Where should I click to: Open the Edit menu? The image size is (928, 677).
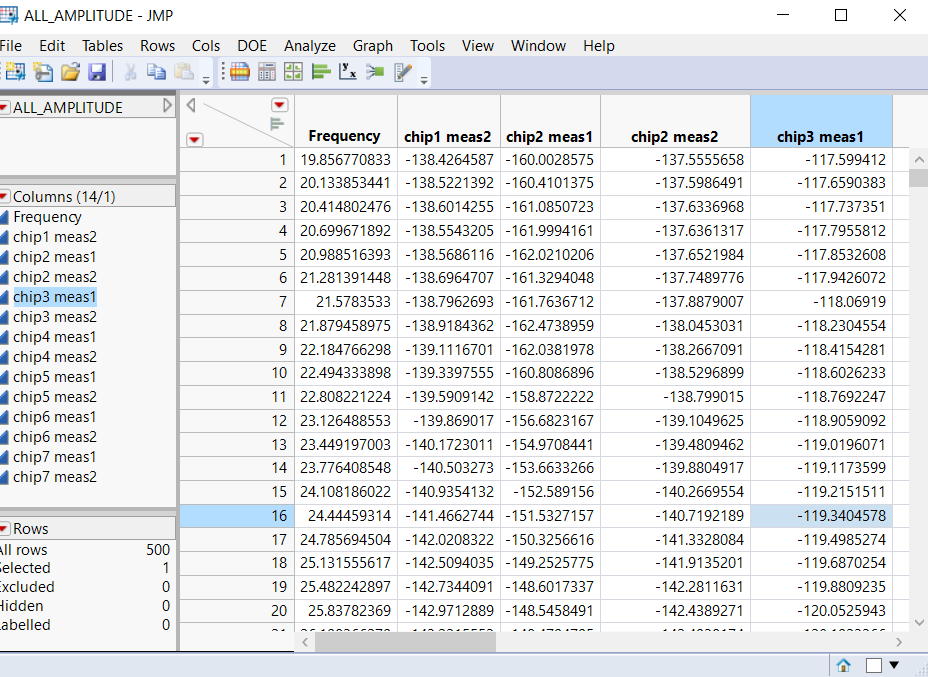click(x=52, y=46)
